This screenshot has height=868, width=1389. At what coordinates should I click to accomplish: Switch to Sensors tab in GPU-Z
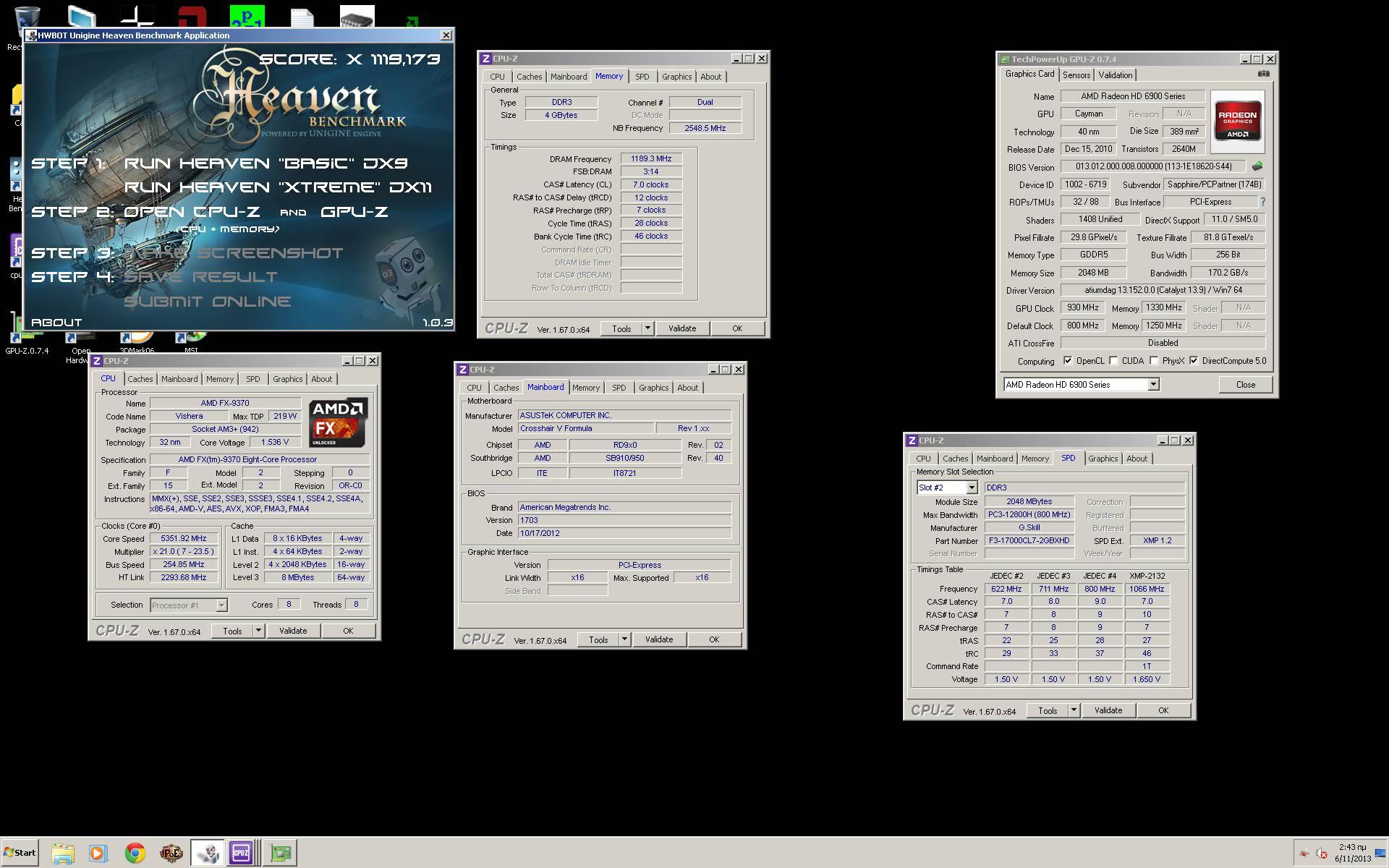click(1076, 75)
